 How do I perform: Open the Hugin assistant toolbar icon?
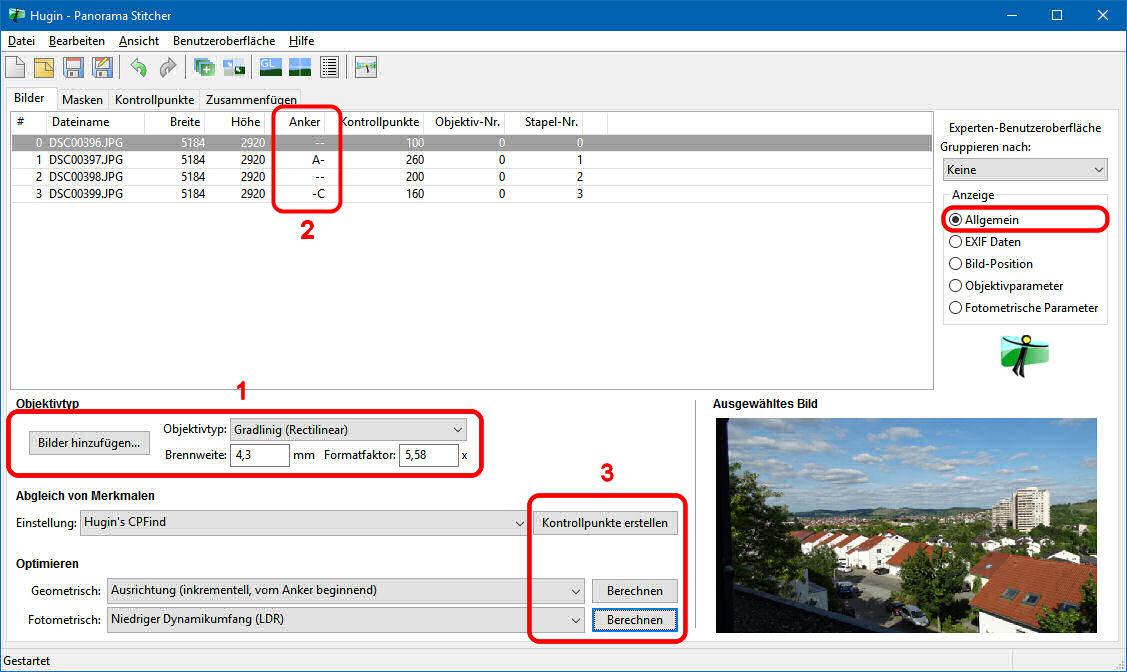coord(366,67)
